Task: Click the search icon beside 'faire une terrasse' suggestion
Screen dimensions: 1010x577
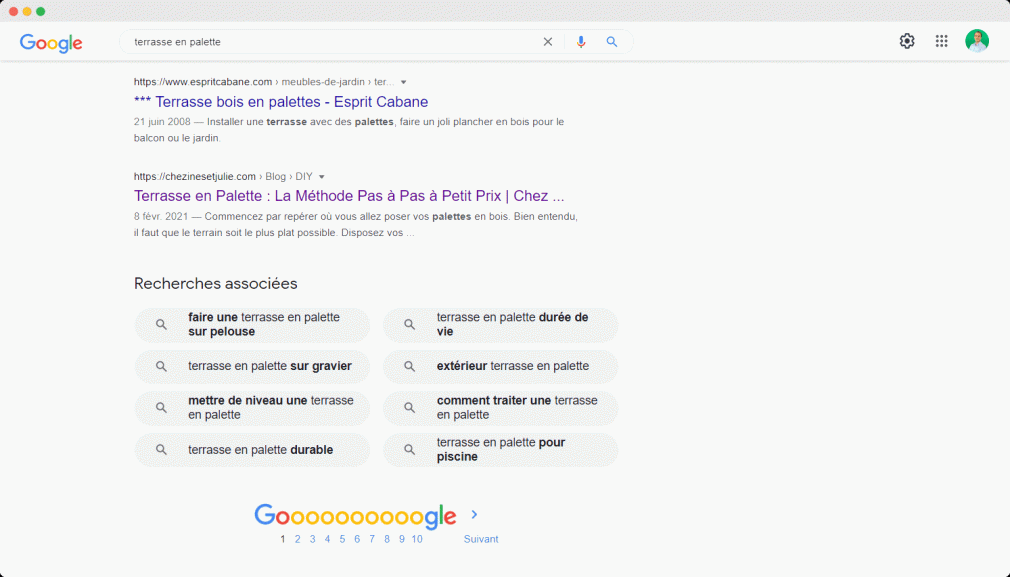Action: (x=162, y=325)
